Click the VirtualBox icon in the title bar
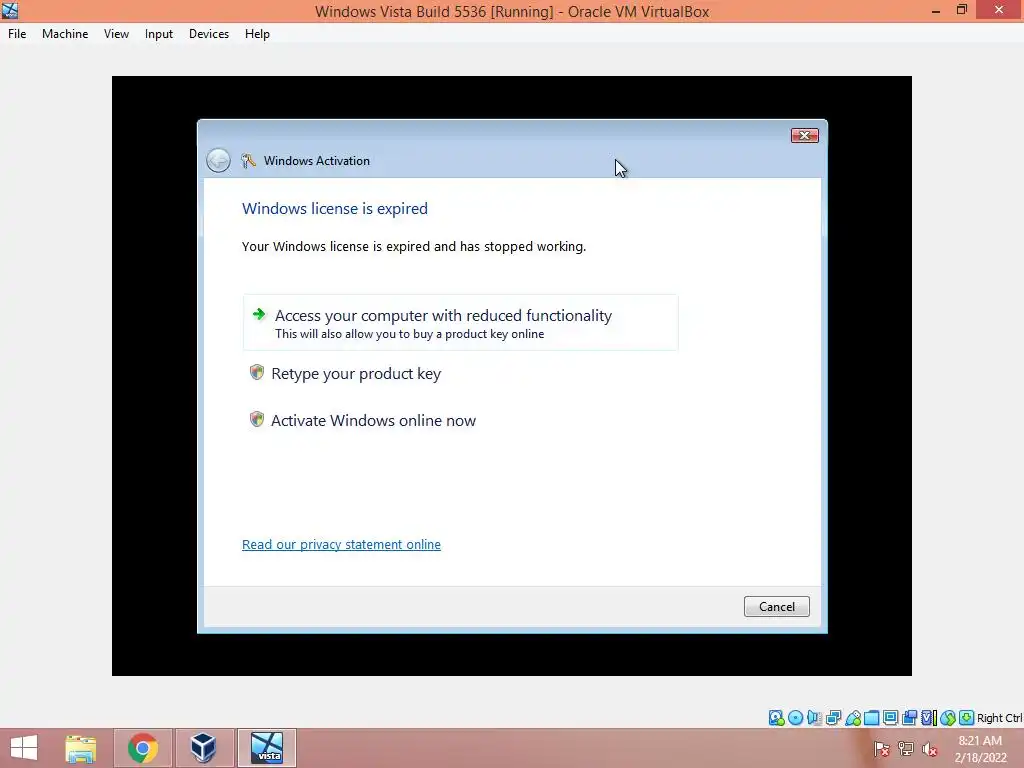Image resolution: width=1024 pixels, height=768 pixels. coord(10,10)
